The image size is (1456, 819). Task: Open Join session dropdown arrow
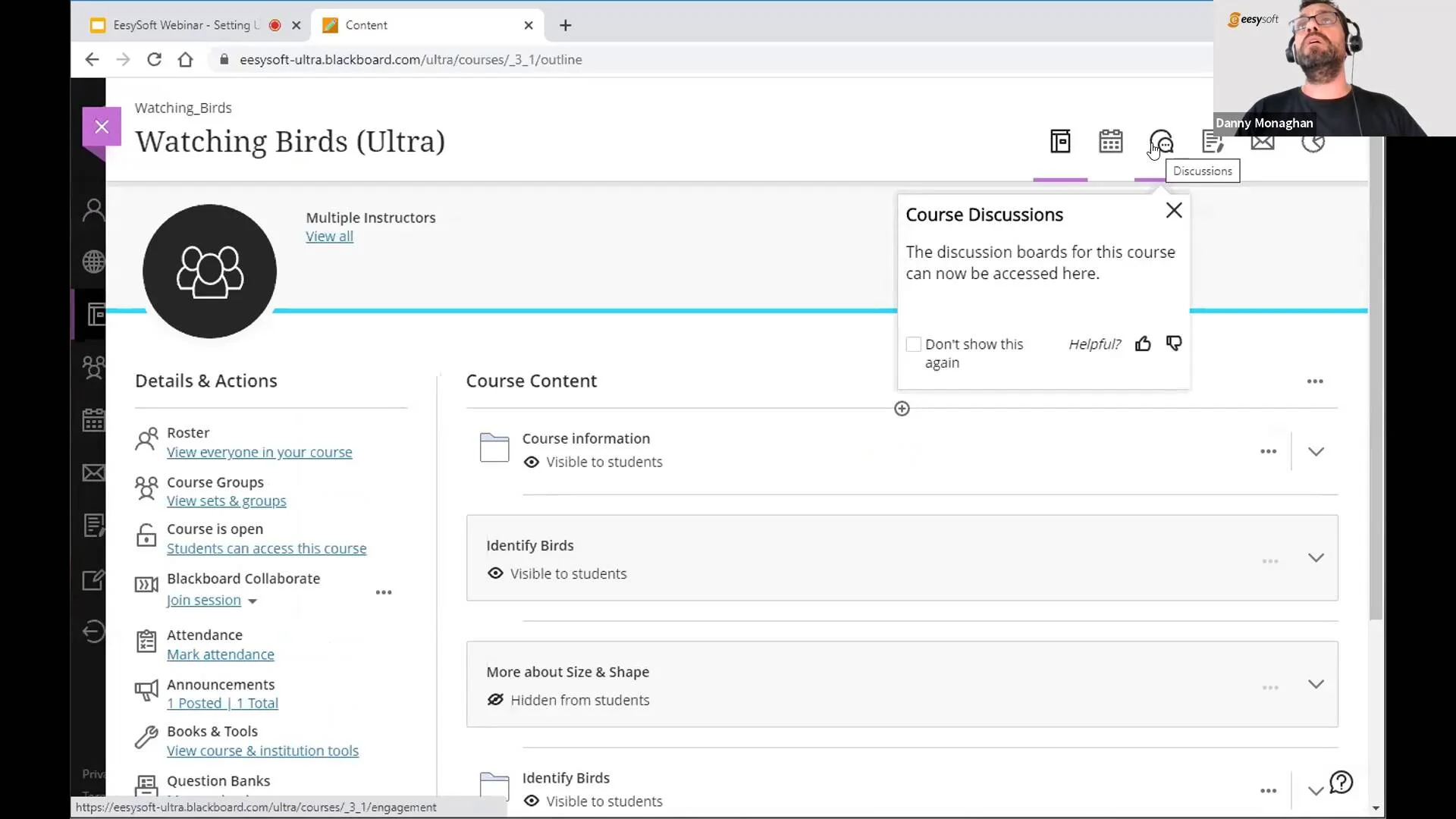[x=253, y=601]
